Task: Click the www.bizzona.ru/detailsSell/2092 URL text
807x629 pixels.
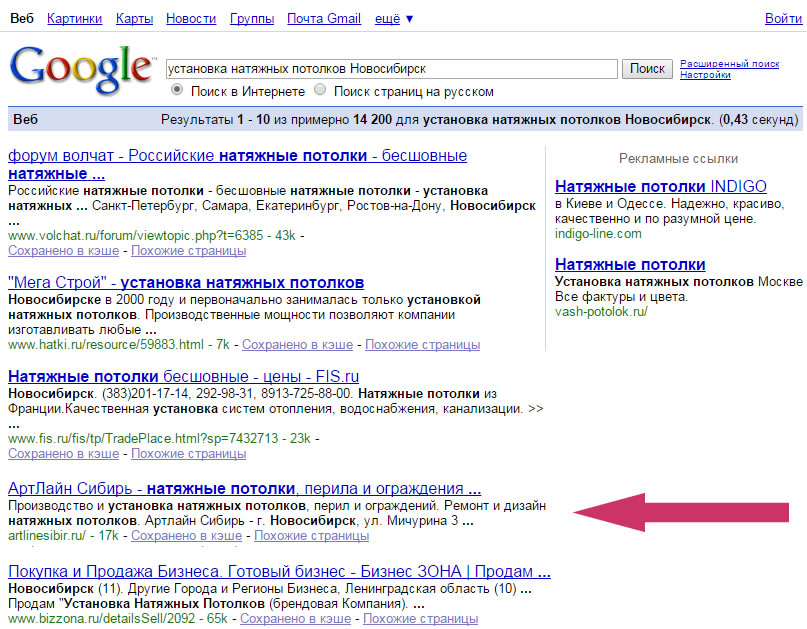Action: coord(102,618)
